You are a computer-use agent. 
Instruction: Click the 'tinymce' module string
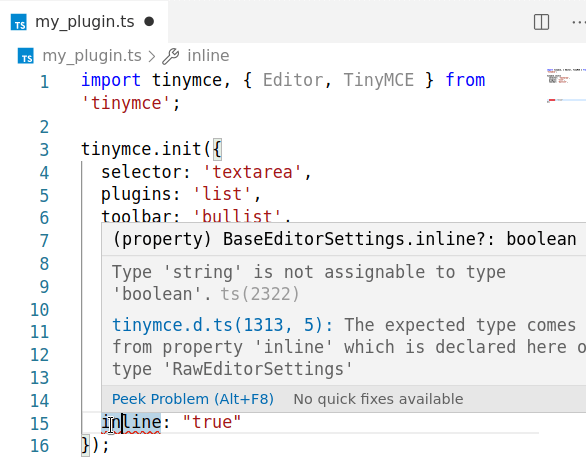126,103
